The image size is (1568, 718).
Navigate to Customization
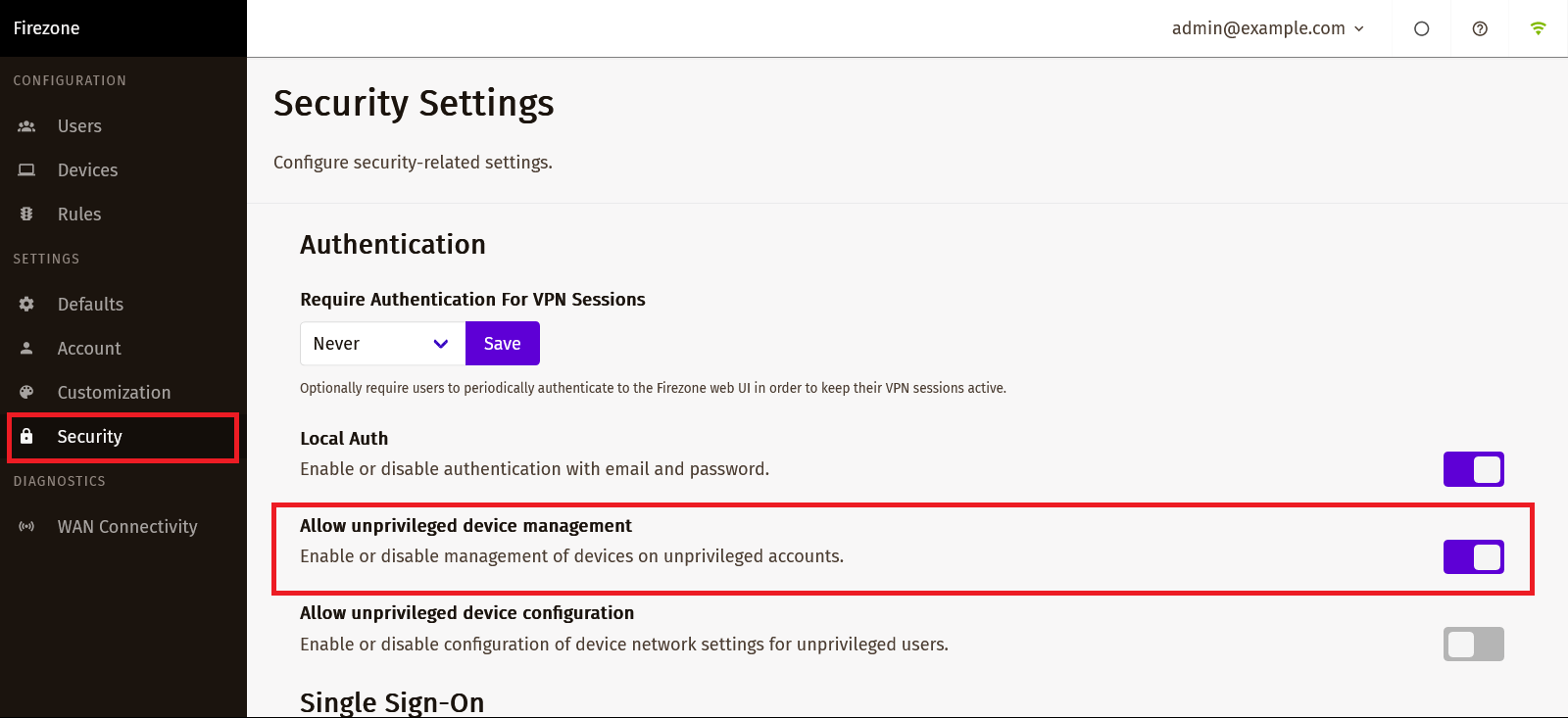point(123,393)
